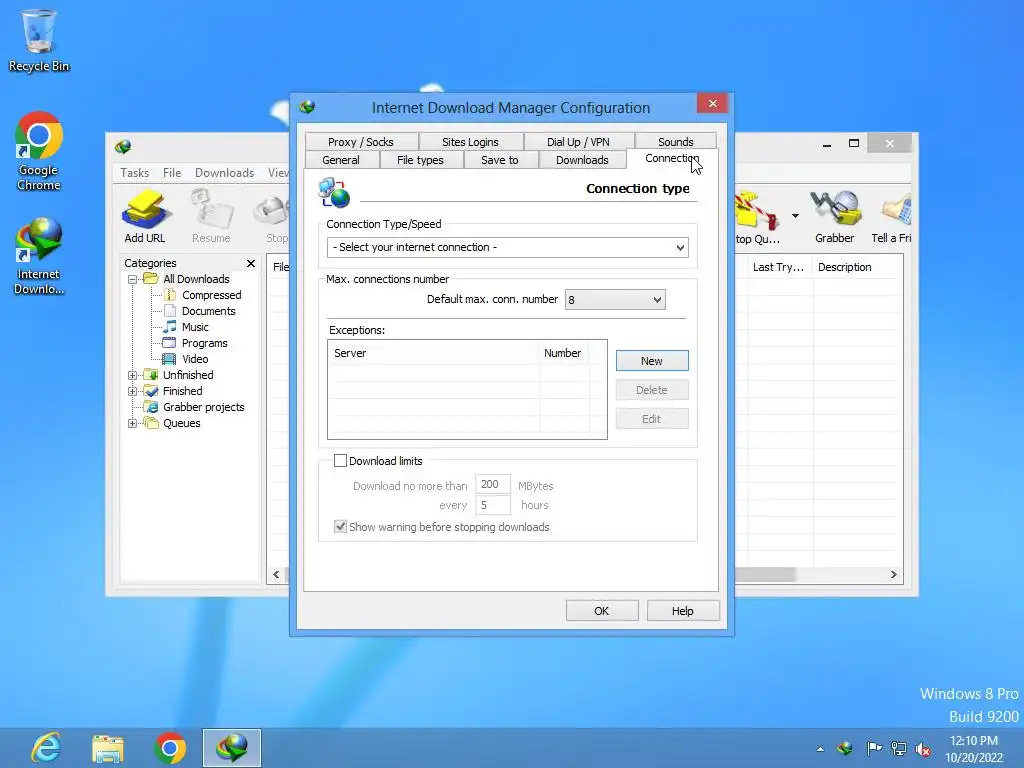Click the New exception button
Screen dimensions: 1024x768
coord(652,360)
